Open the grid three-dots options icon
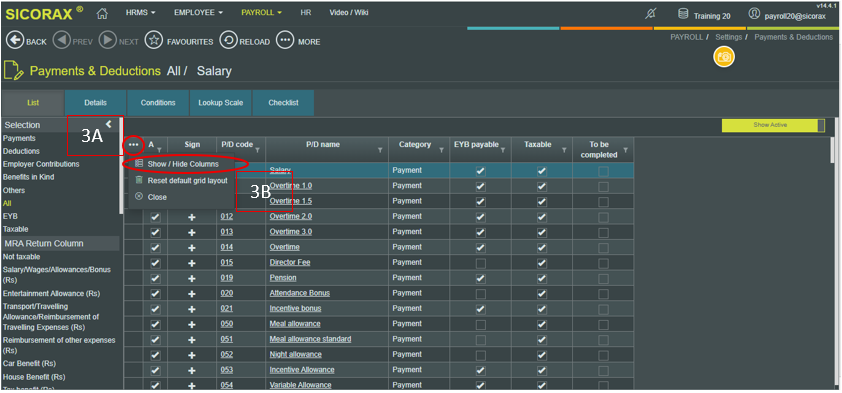Image resolution: width=842 pixels, height=393 pixels. (134, 145)
